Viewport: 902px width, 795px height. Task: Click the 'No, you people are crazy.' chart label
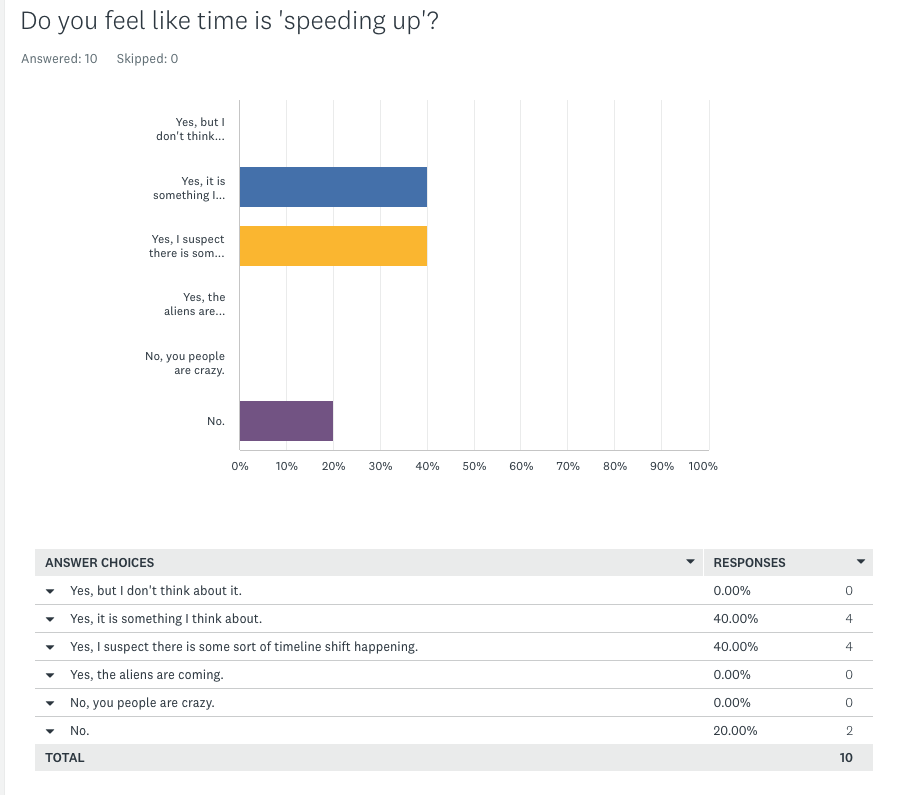pos(185,363)
